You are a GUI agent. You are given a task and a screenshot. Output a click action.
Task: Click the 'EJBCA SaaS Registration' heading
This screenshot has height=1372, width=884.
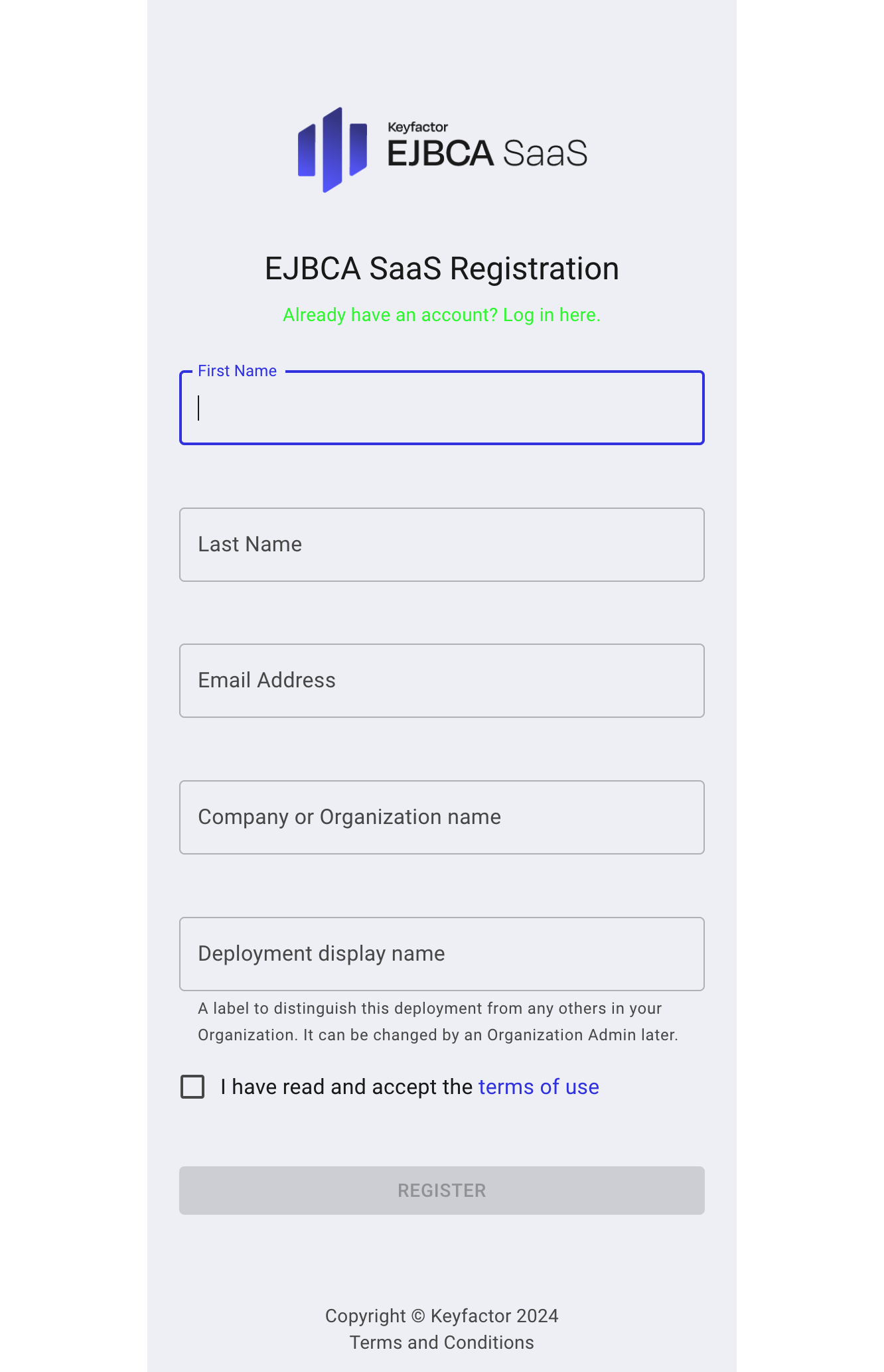tap(441, 268)
